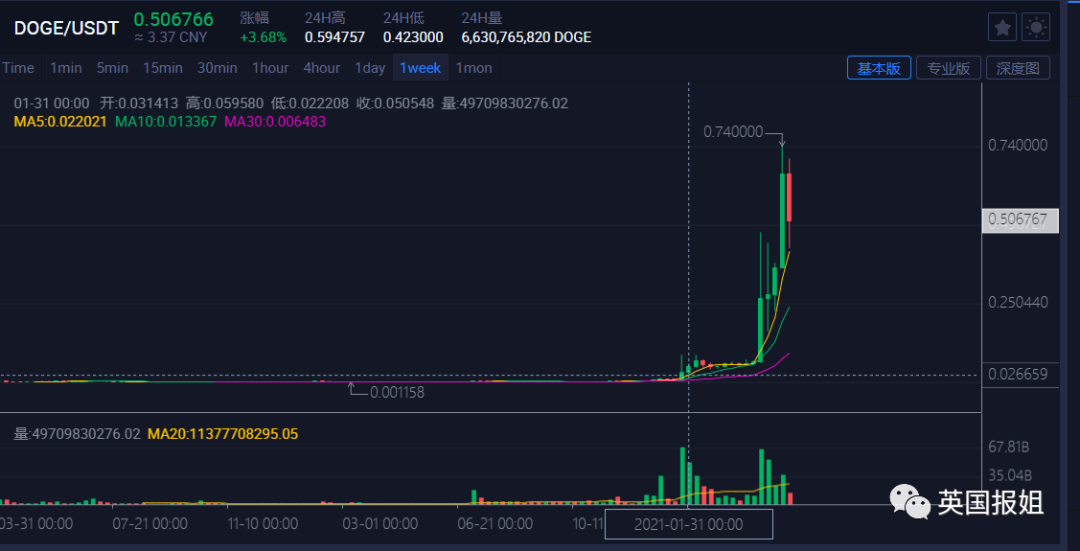The image size is (1080, 551).
Task: Click the 24H high value 0.594757
Action: [x=335, y=37]
